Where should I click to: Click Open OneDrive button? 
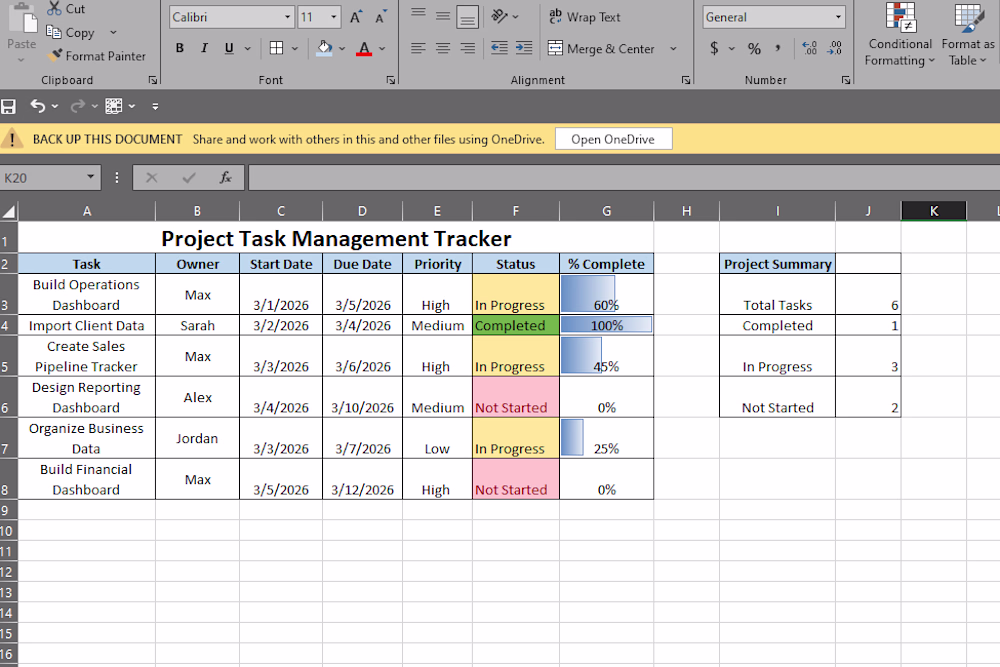(x=613, y=139)
